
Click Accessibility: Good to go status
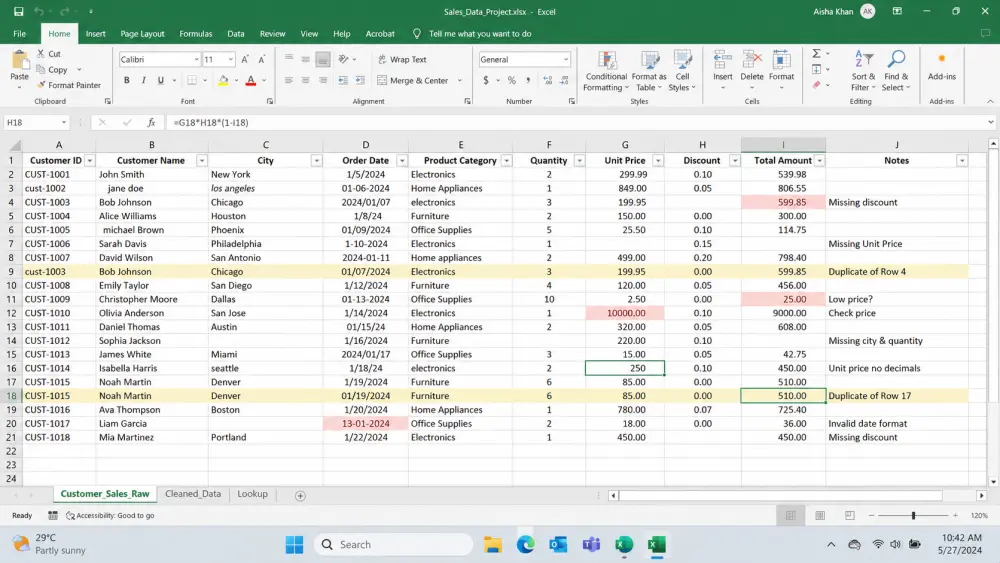[x=110, y=515]
